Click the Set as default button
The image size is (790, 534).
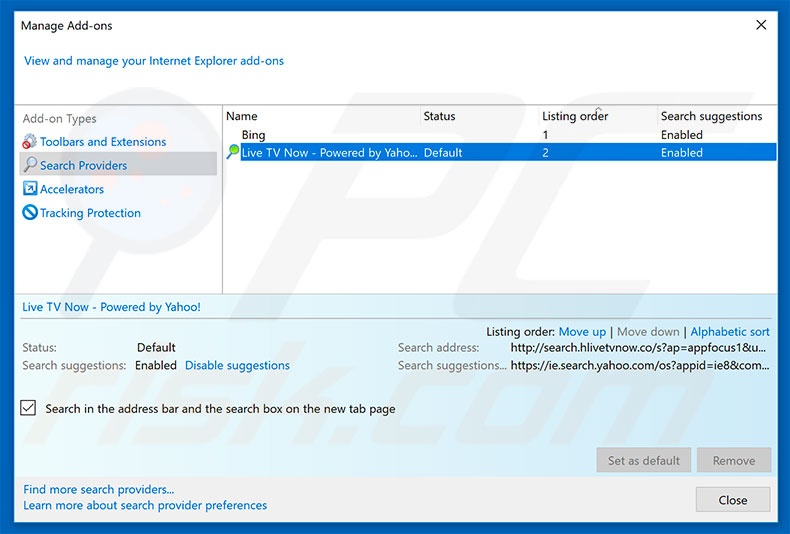643,460
